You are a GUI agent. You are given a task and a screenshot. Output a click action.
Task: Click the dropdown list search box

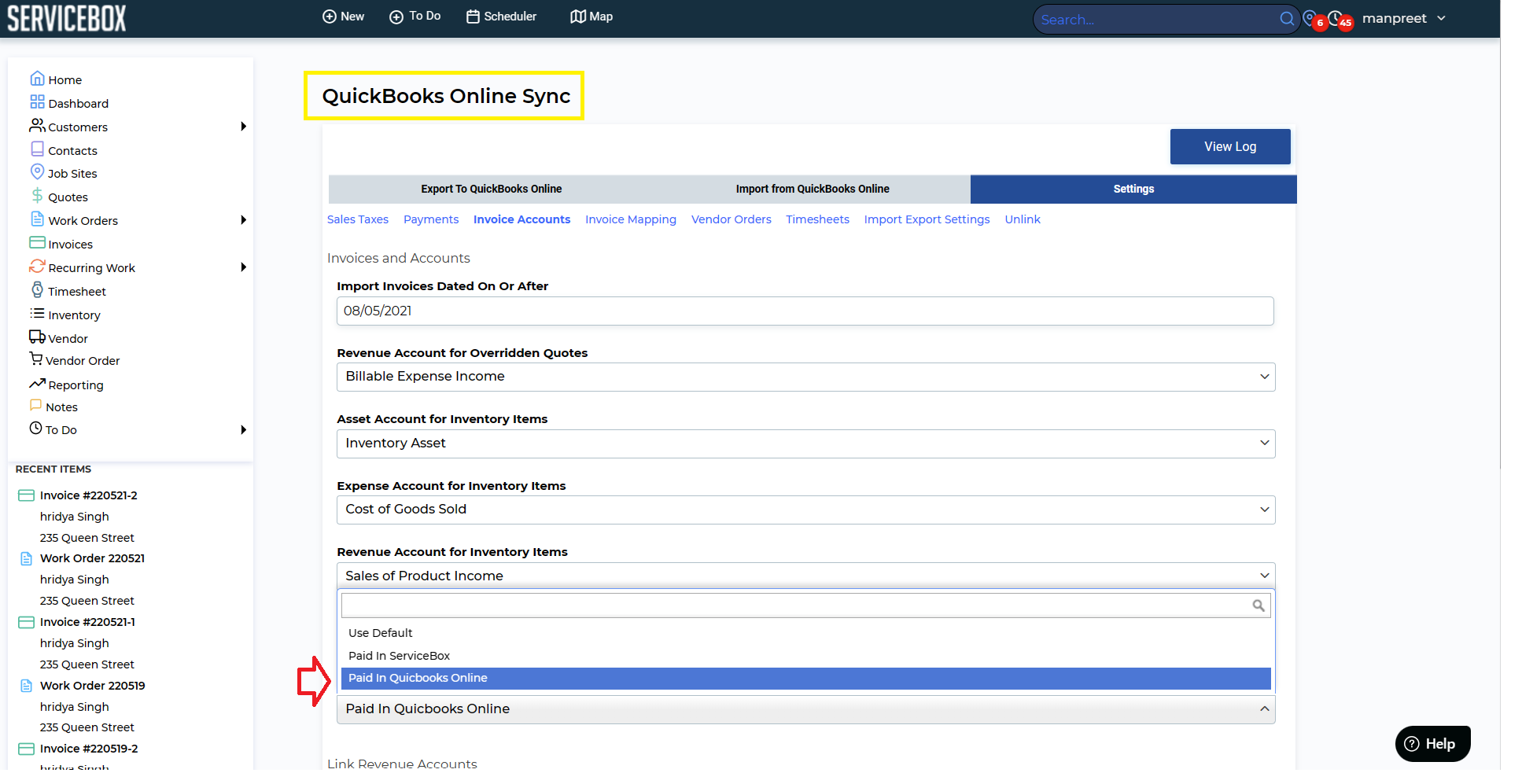(805, 605)
